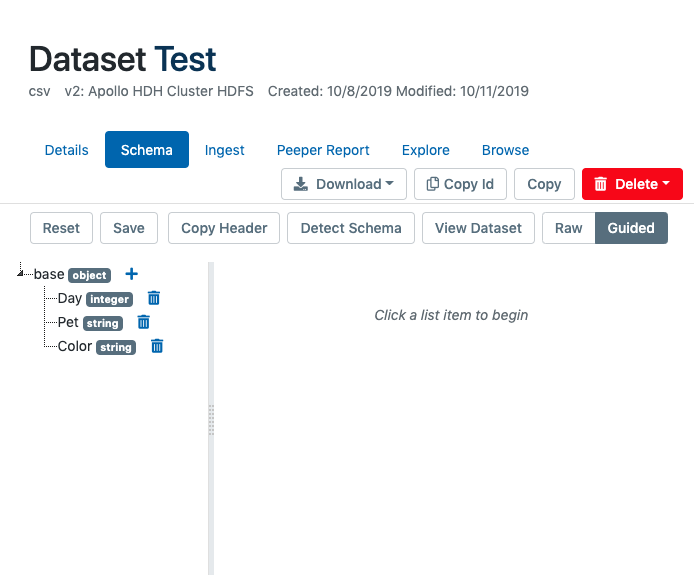
Task: Click Copy Header button
Action: [224, 228]
